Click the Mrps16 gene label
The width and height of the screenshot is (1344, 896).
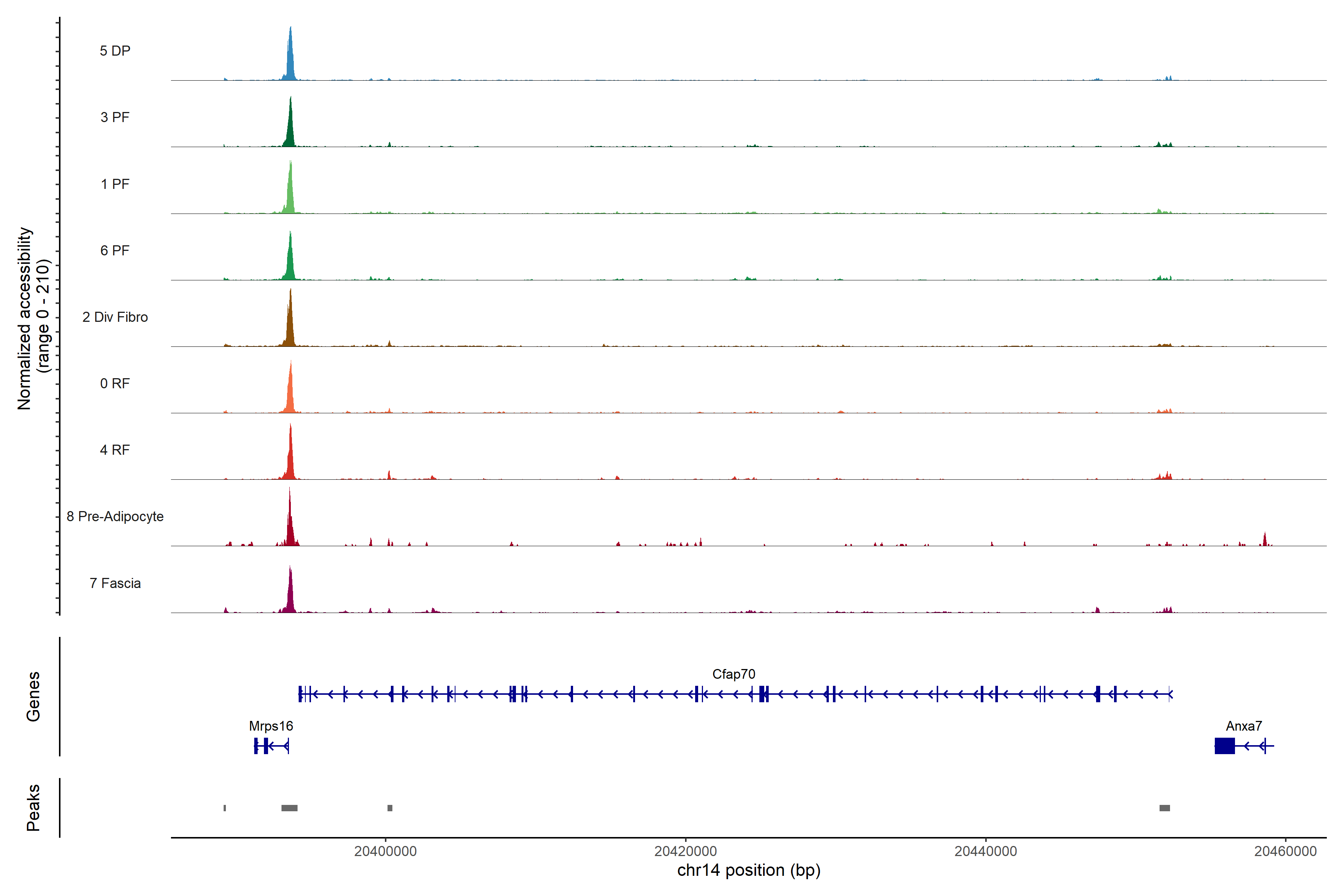pos(271,726)
